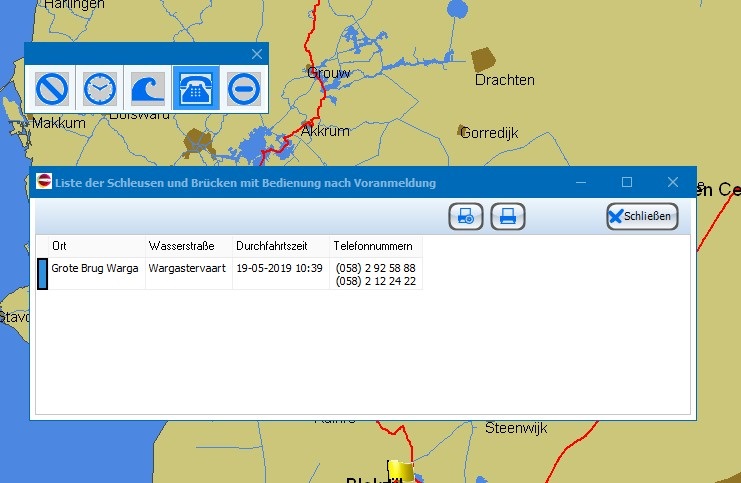Select the blue wave tide icon
The image size is (741, 483).
(147, 89)
